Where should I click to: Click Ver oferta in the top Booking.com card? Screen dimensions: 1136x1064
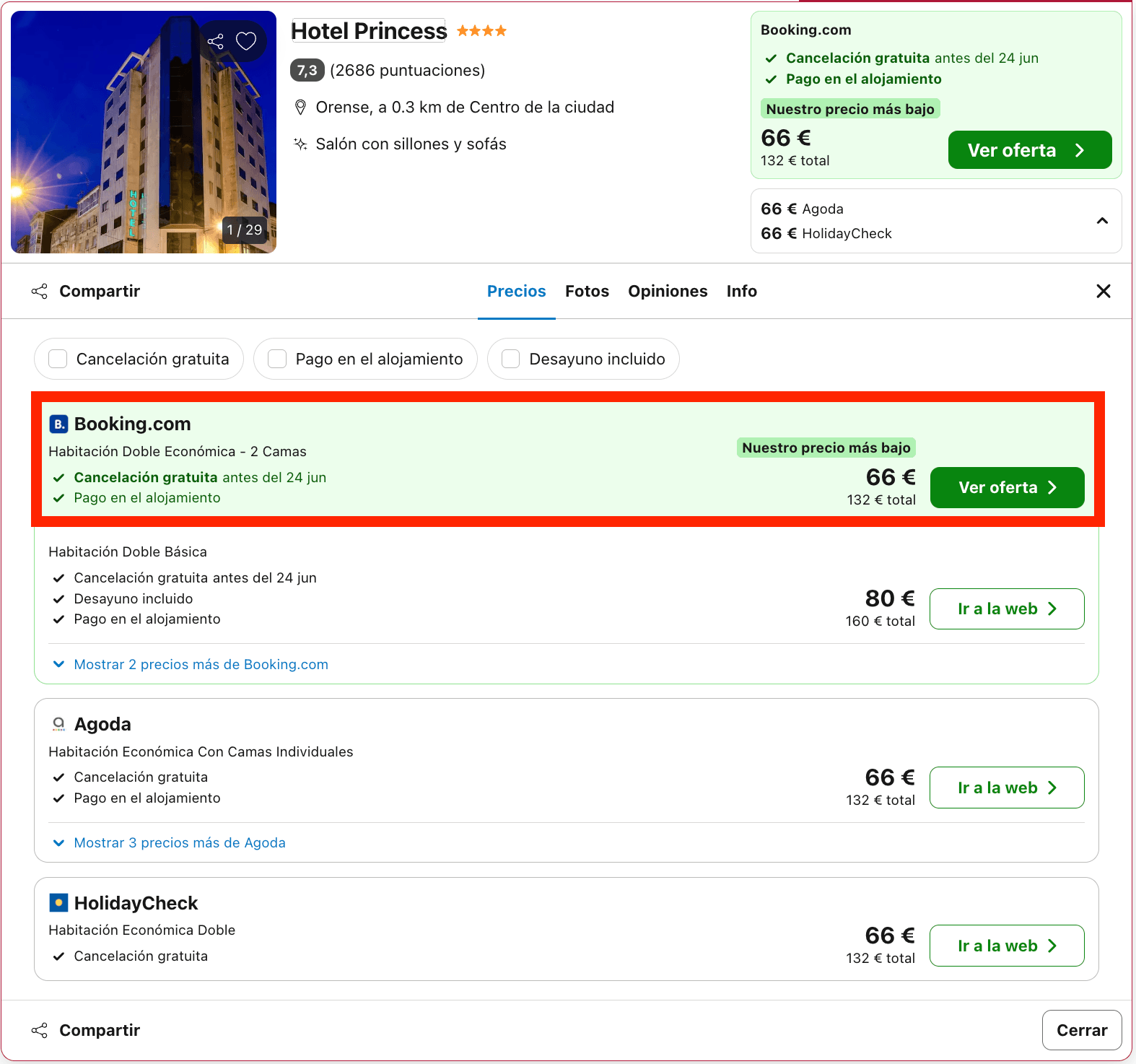(1029, 150)
